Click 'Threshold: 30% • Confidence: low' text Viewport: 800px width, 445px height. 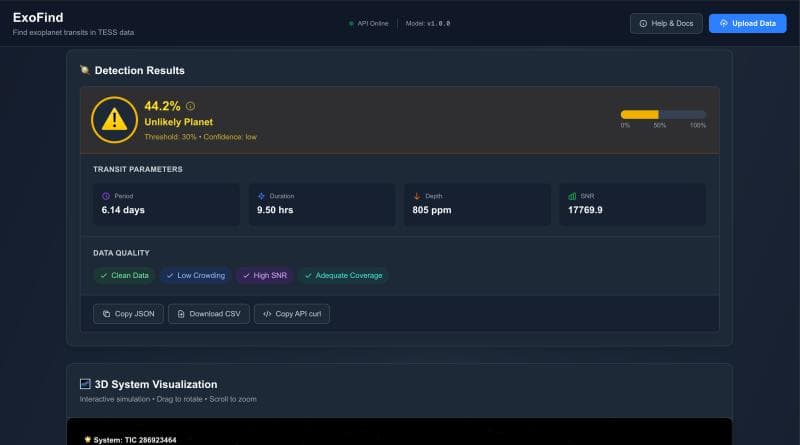pos(201,137)
